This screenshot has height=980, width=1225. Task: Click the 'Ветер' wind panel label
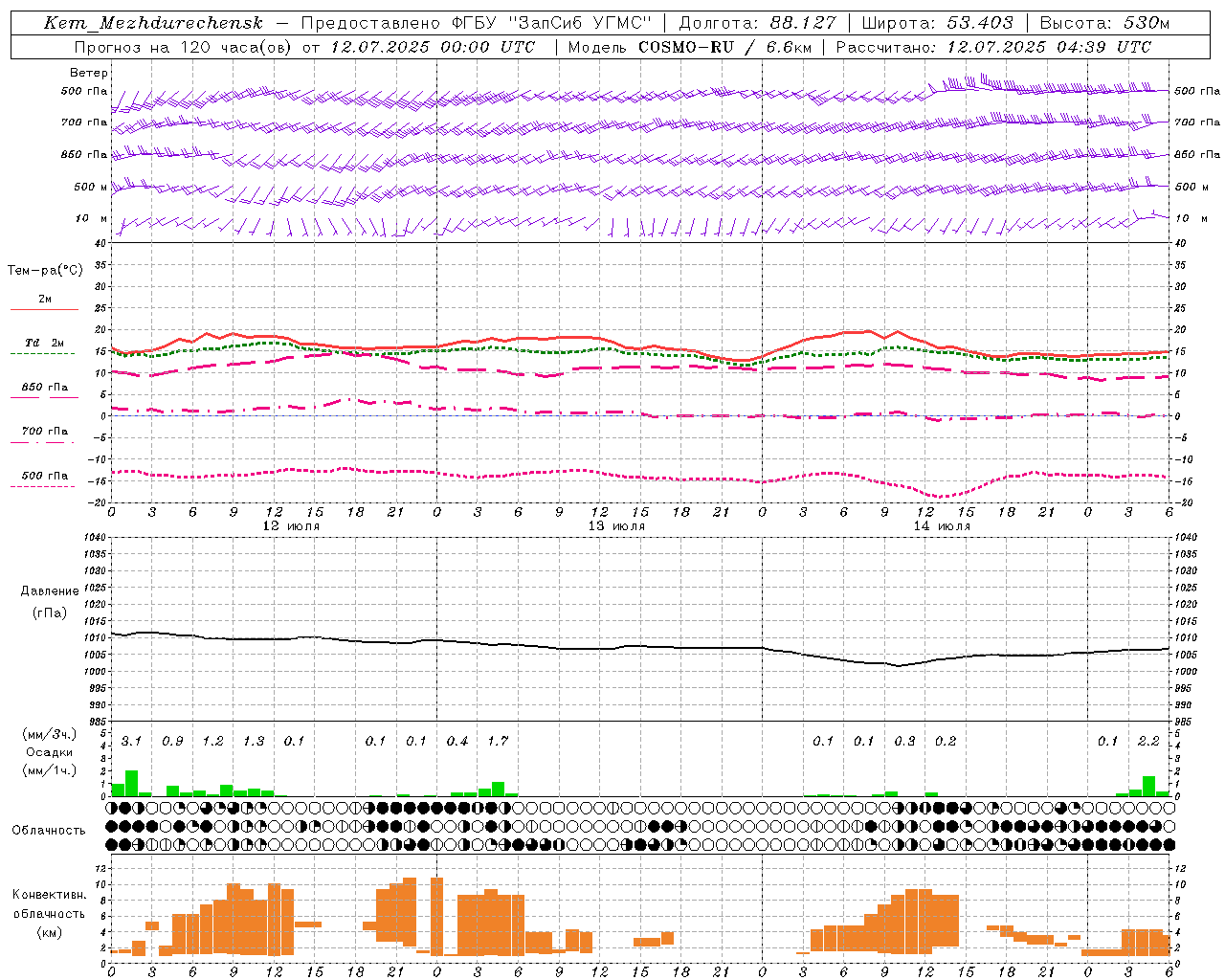(89, 73)
